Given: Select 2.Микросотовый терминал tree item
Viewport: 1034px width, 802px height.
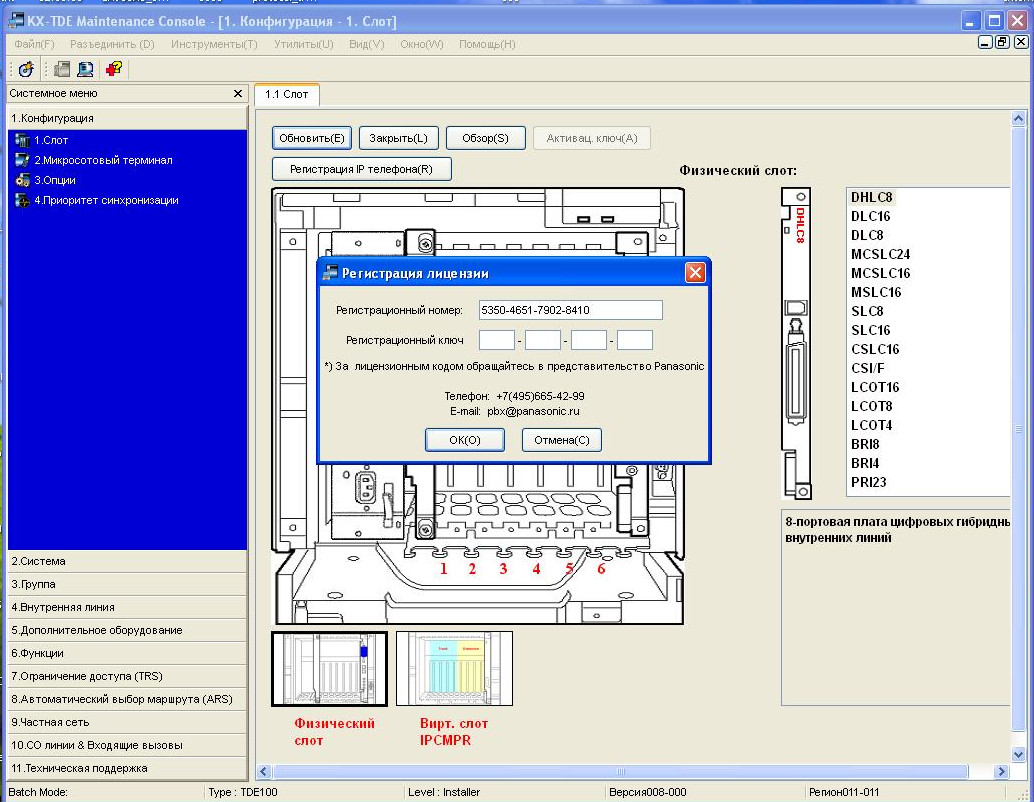Looking at the screenshot, I should click(x=104, y=160).
